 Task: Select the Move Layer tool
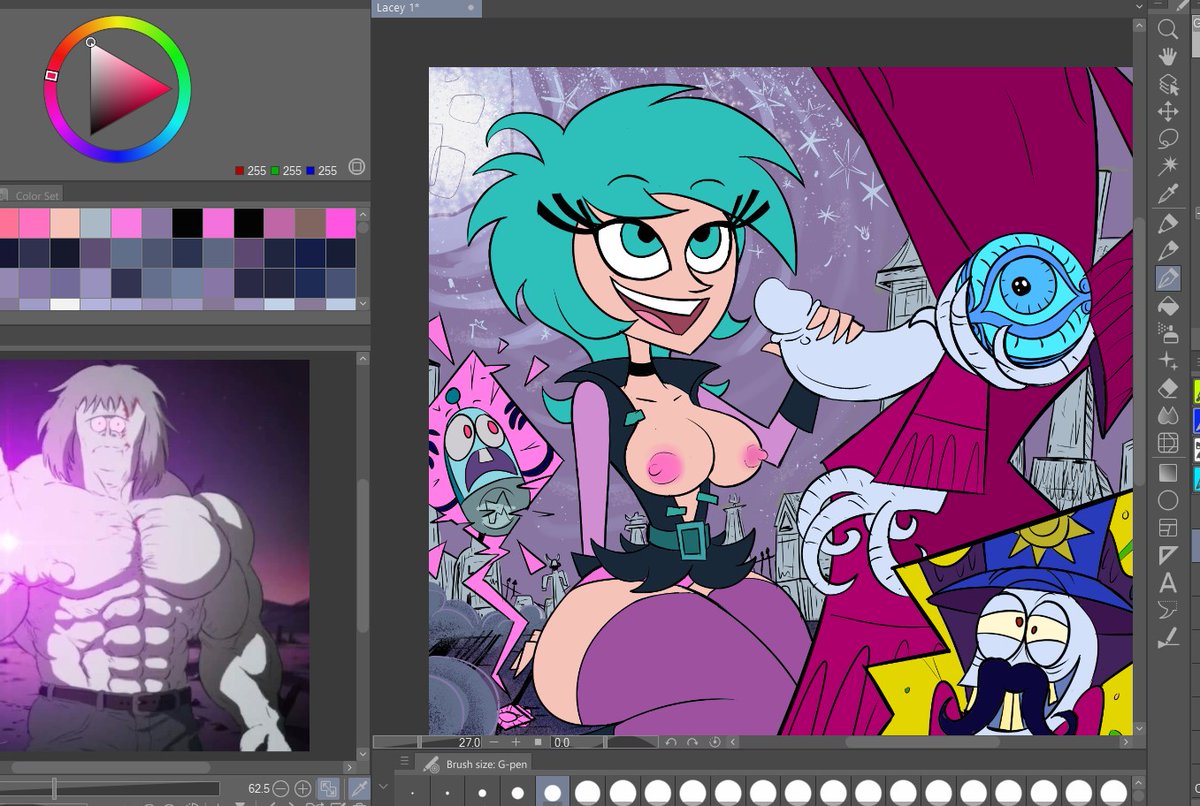(x=1167, y=113)
